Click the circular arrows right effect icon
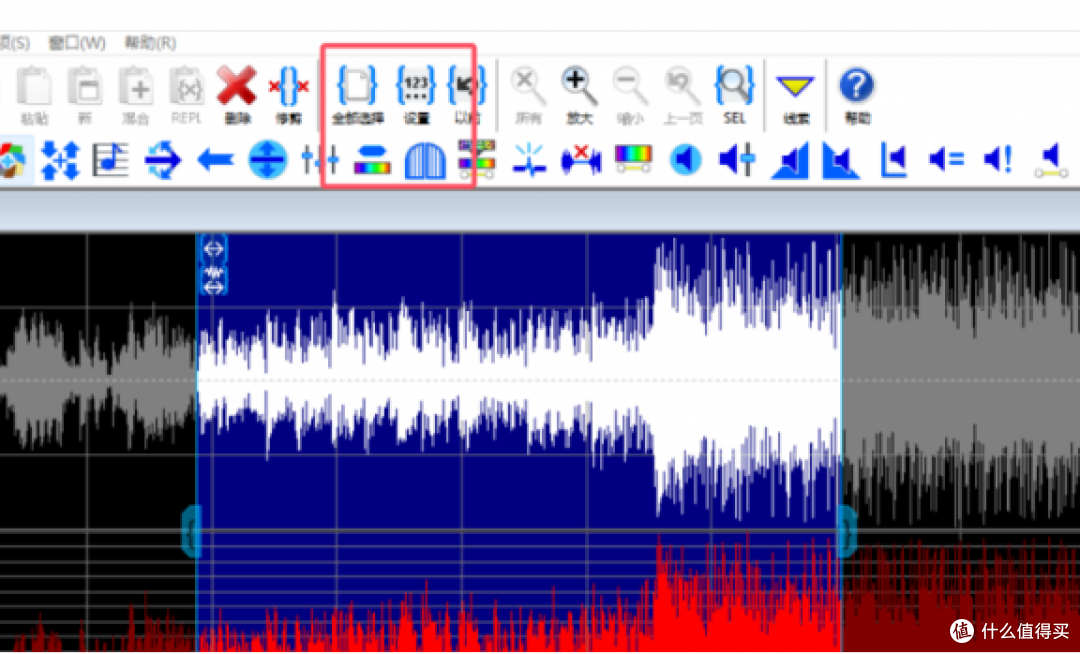This screenshot has width=1080, height=654. click(163, 160)
